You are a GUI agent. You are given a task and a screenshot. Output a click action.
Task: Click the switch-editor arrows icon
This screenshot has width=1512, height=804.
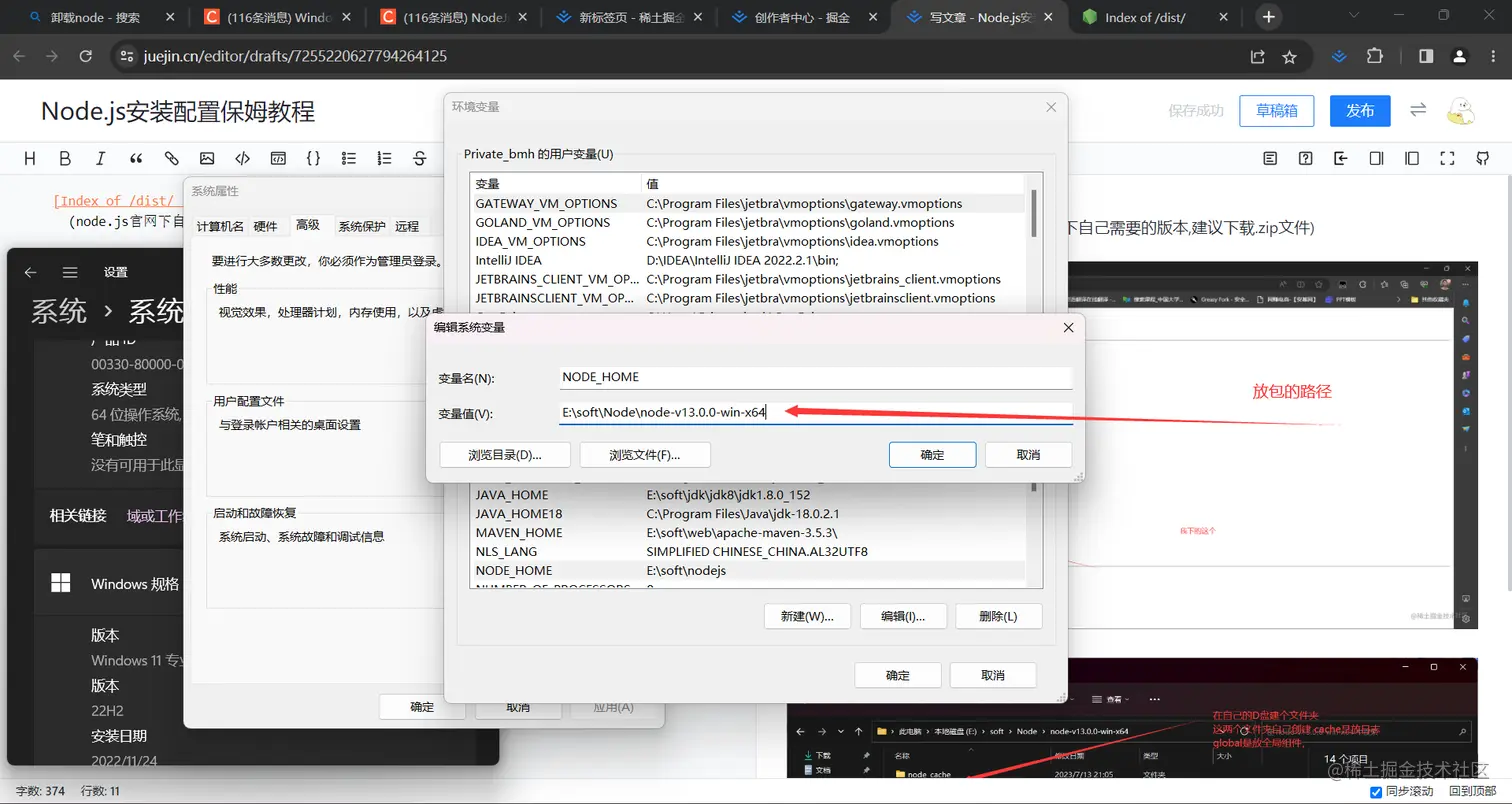coord(1418,110)
